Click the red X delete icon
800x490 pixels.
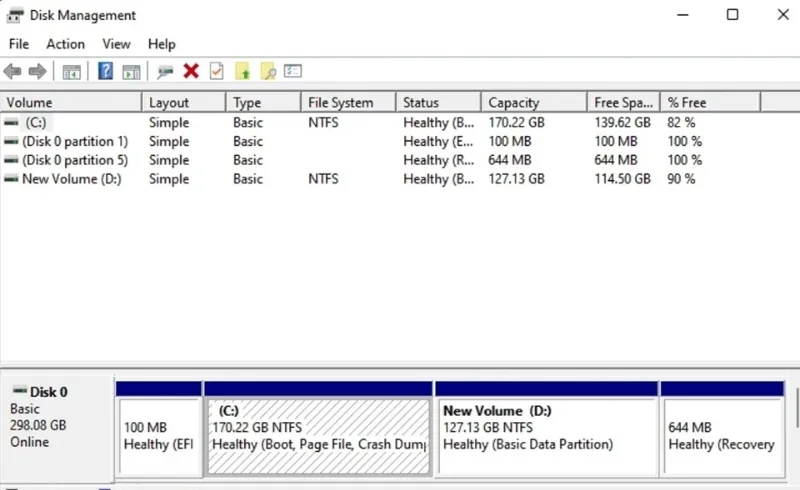191,71
